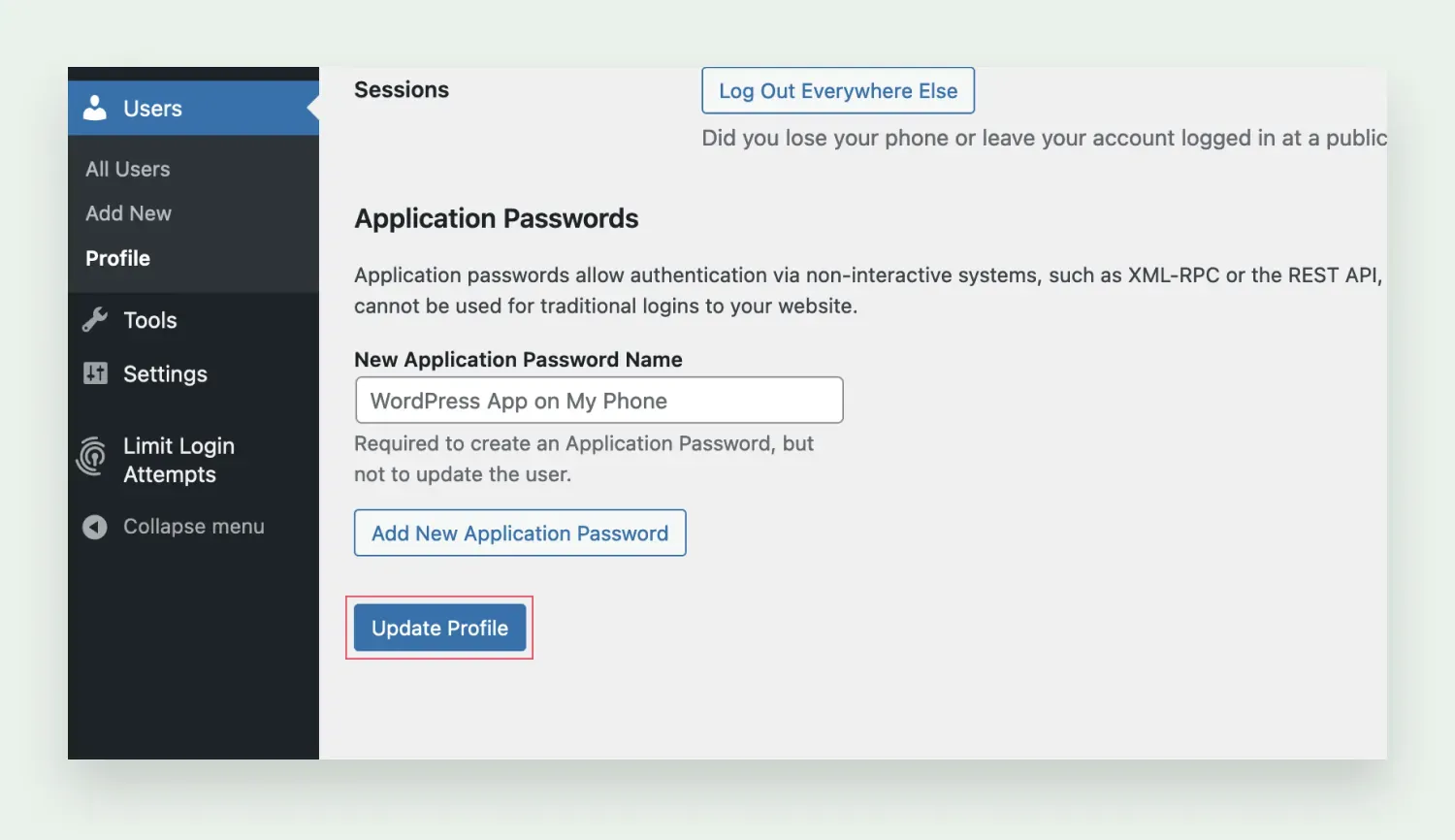The image size is (1455, 840).
Task: Click Add New Application Password button
Action: [520, 533]
